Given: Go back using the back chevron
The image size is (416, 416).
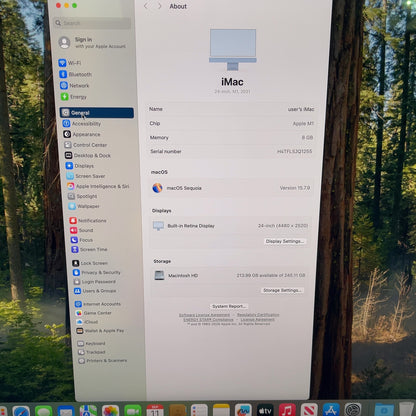Looking at the screenshot, I should tap(146, 6).
